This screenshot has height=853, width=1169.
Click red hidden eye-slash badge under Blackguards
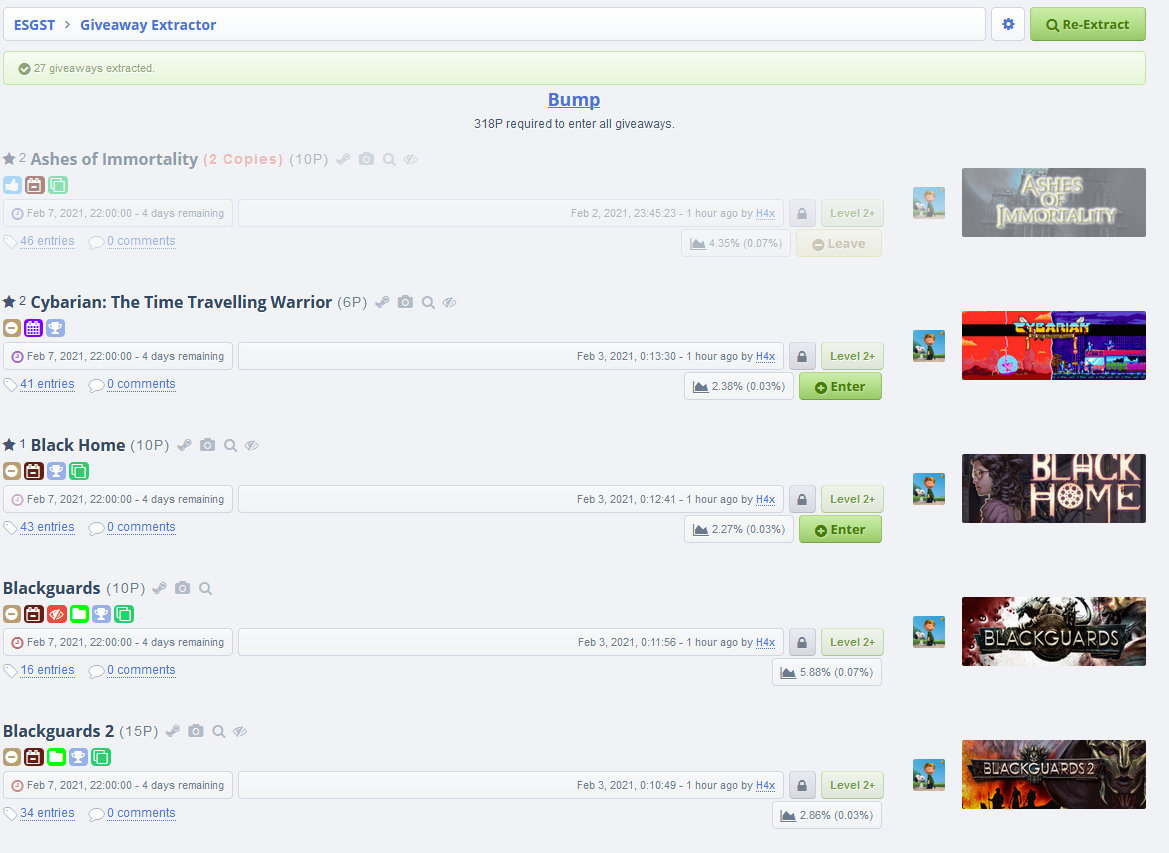[x=57, y=614]
